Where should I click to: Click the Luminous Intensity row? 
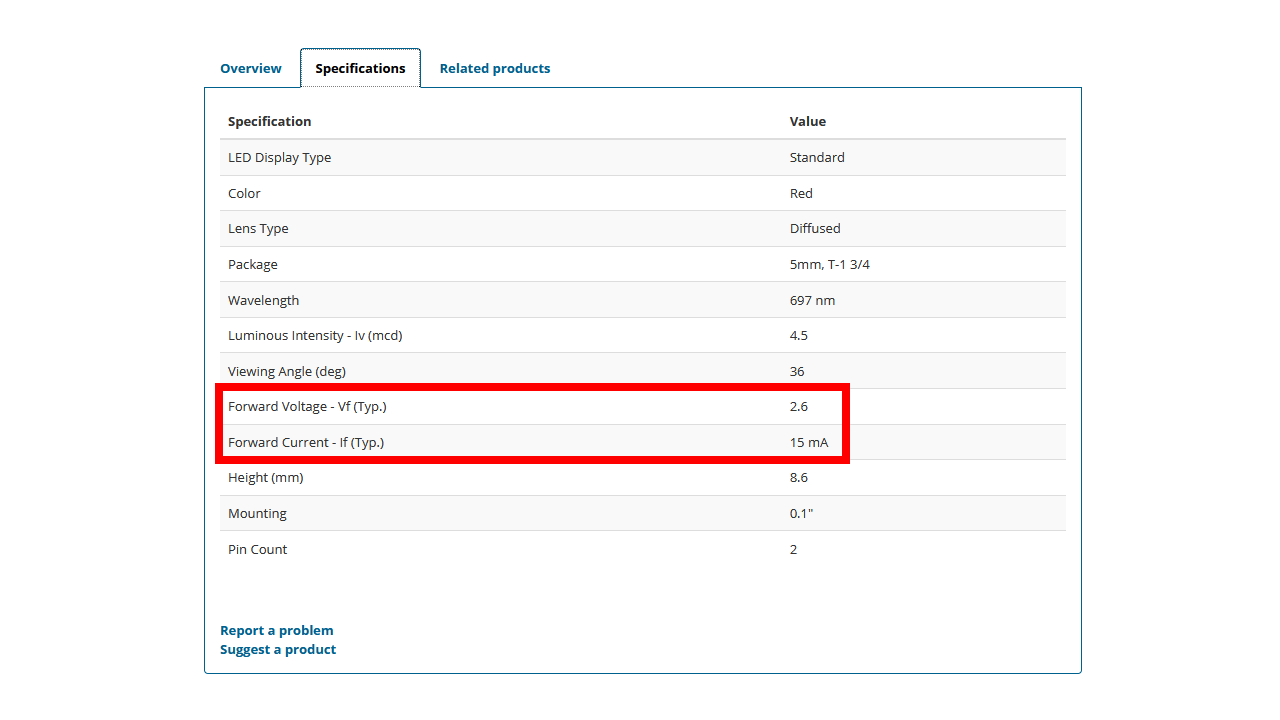click(315, 335)
